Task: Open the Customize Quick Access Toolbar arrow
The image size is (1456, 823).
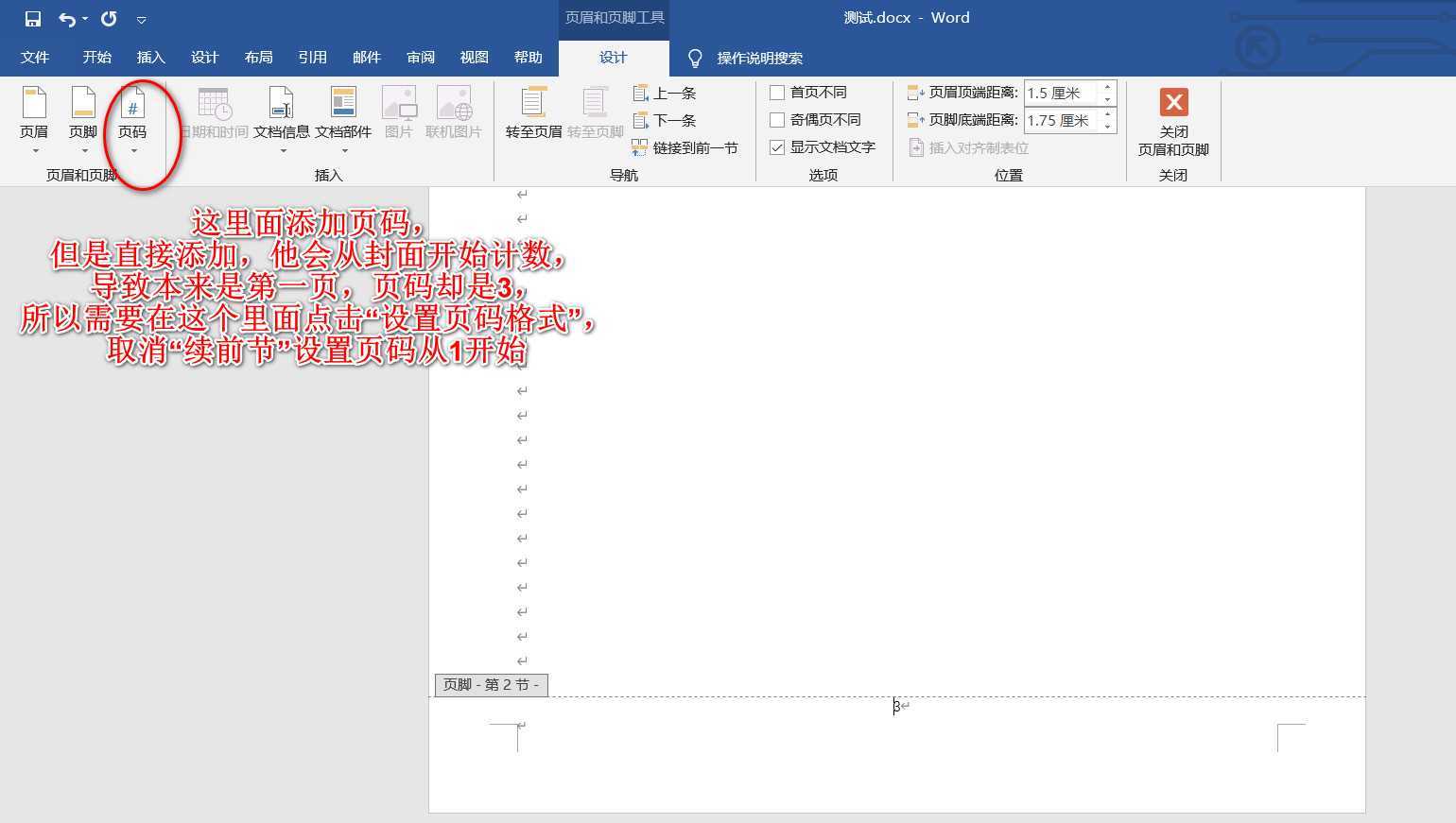Action: point(142,19)
